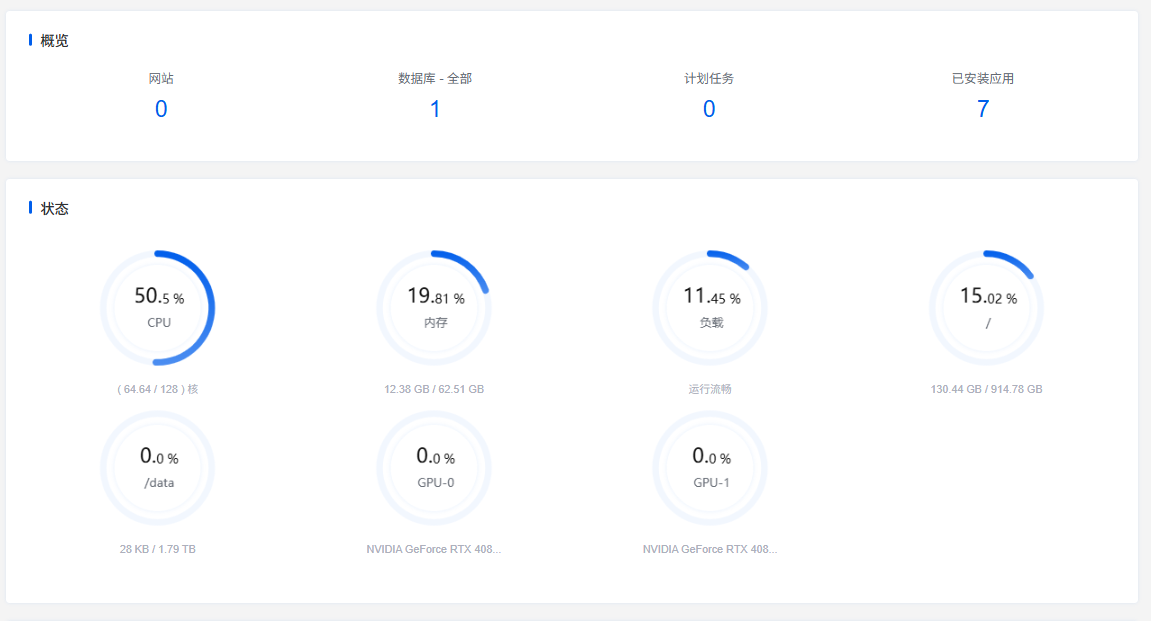
Task: Select the text ( 64.64 / 128 ) 核
Action: 158,389
